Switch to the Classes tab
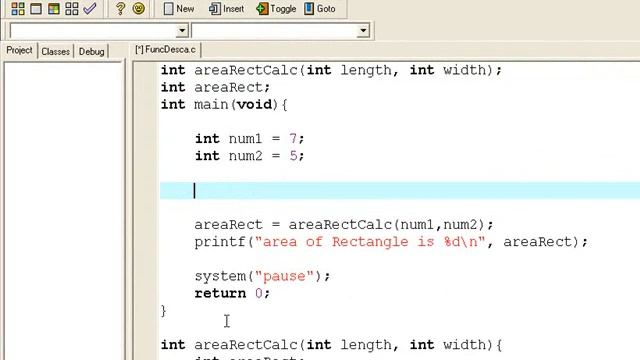 (56, 51)
